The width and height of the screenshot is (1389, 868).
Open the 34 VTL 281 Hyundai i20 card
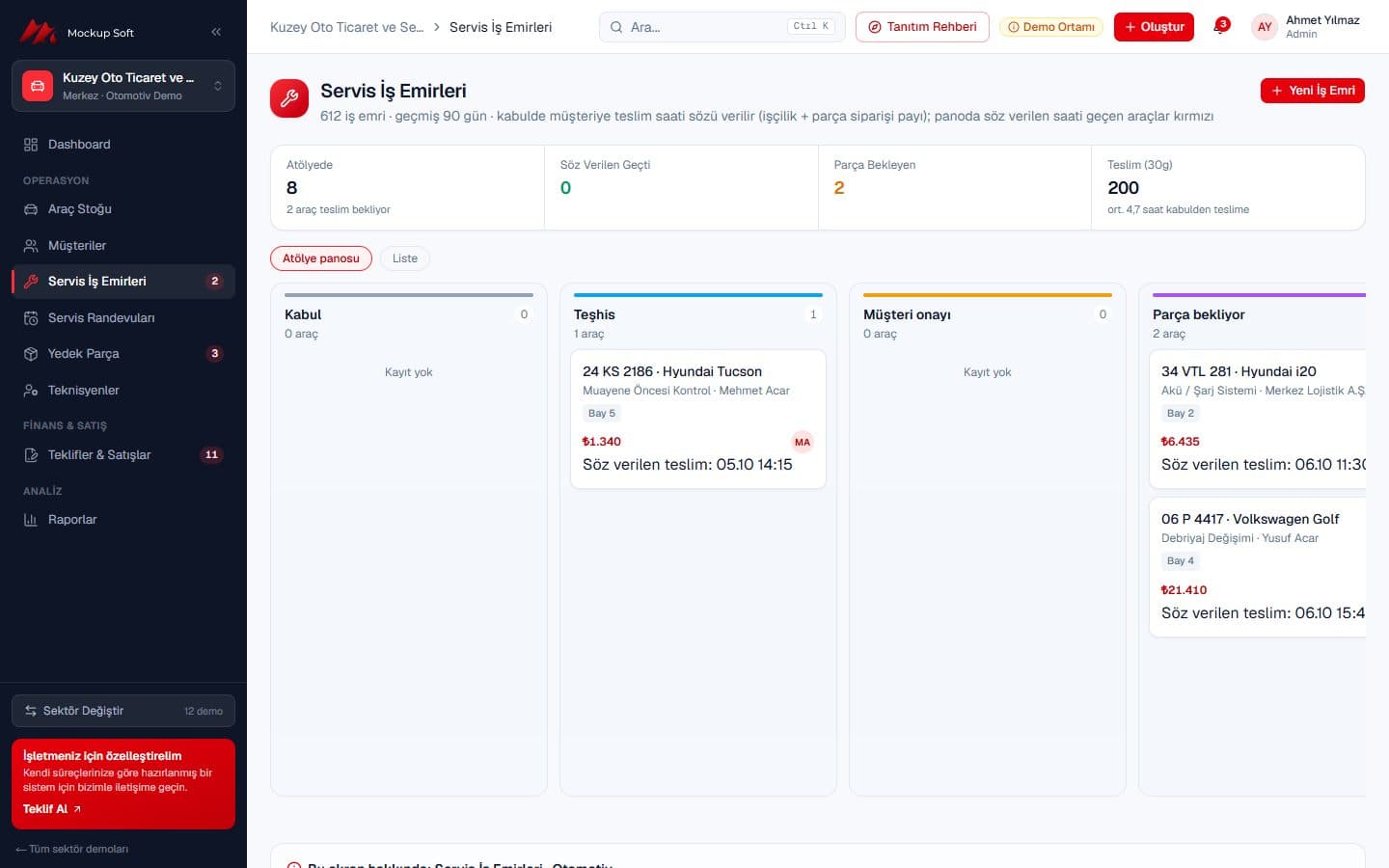(1258, 420)
